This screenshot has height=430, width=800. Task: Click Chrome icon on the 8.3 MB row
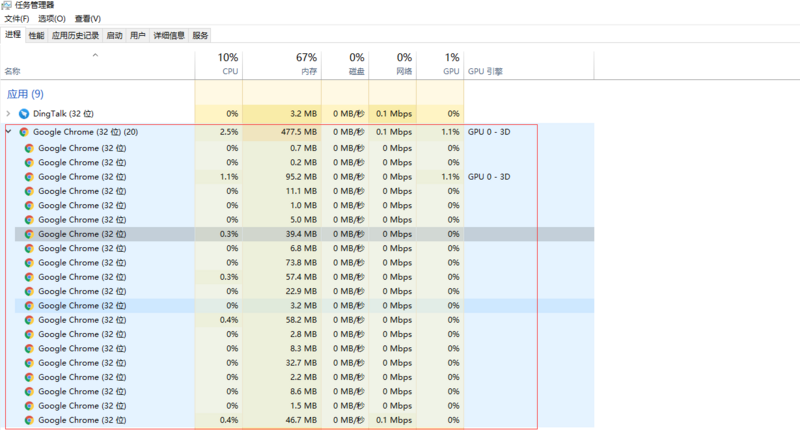pos(29,348)
